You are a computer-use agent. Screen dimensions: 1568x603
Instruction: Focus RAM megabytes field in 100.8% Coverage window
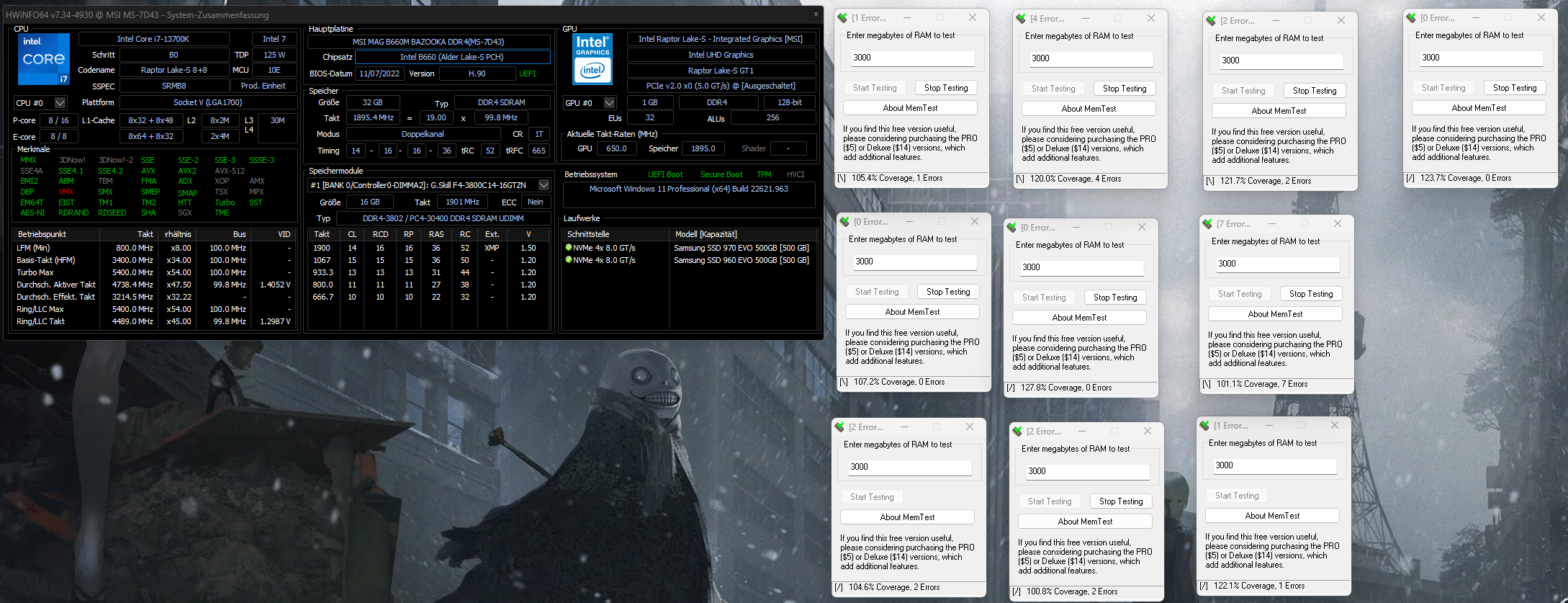(x=1088, y=471)
